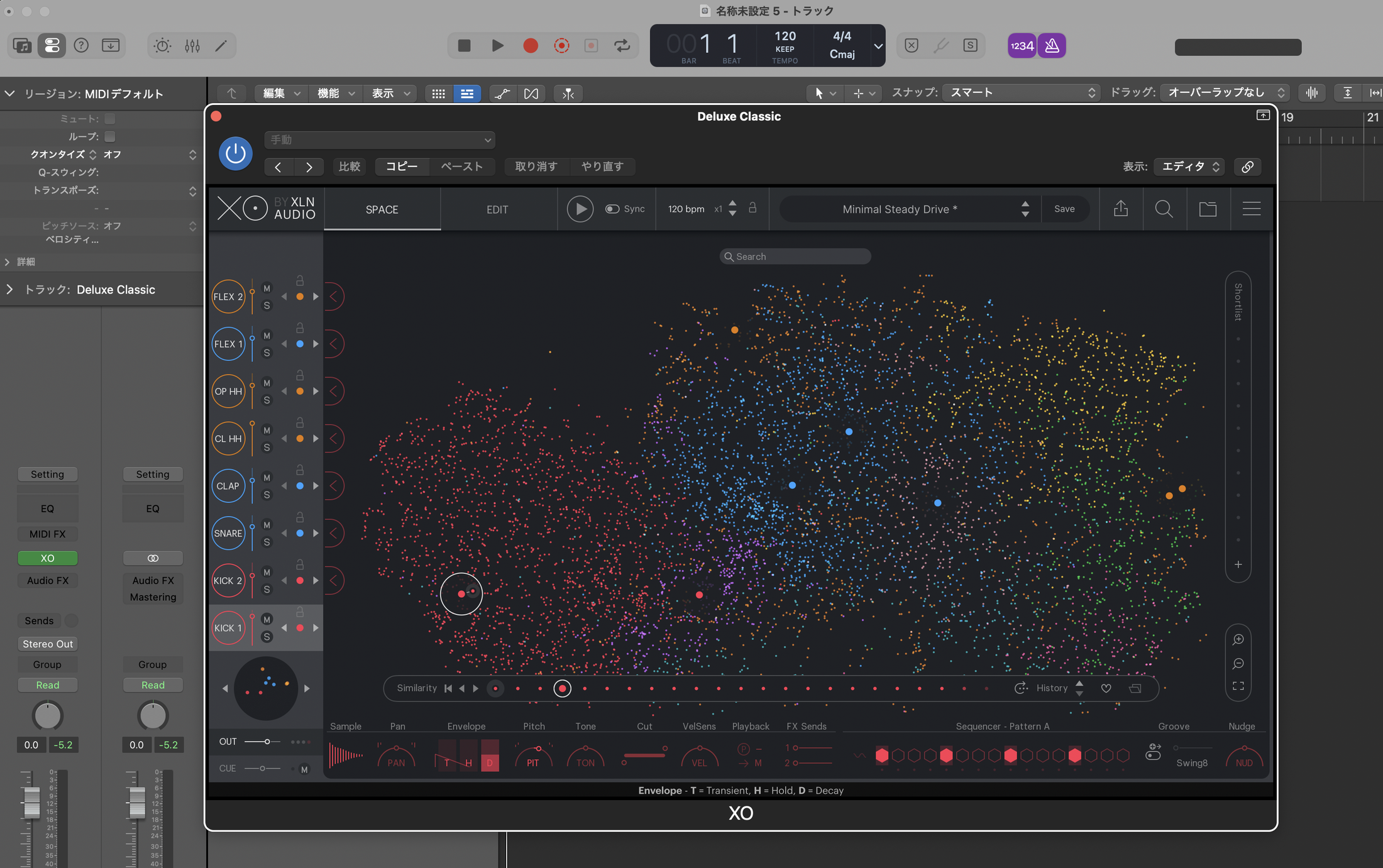Lock the KICK 2 channel sample
This screenshot has width=1383, height=868.
click(x=300, y=564)
